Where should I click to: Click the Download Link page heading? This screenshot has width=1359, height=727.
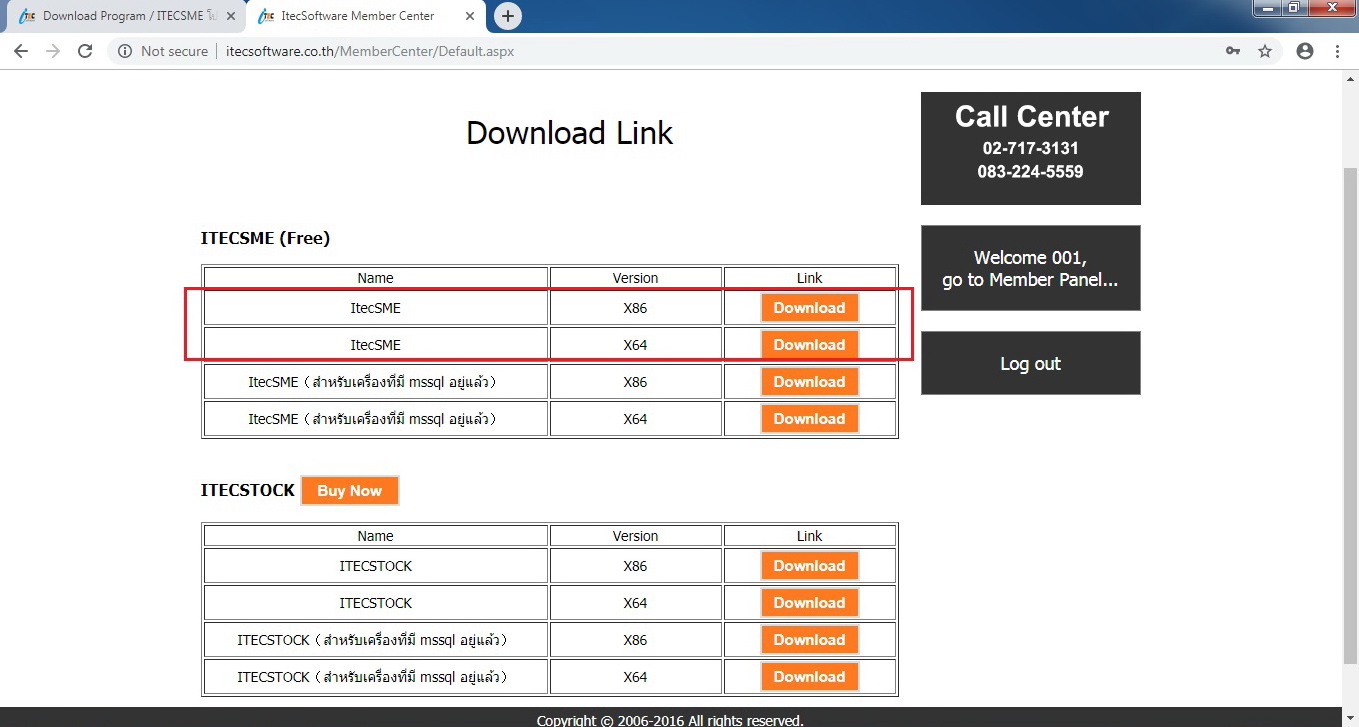click(569, 133)
